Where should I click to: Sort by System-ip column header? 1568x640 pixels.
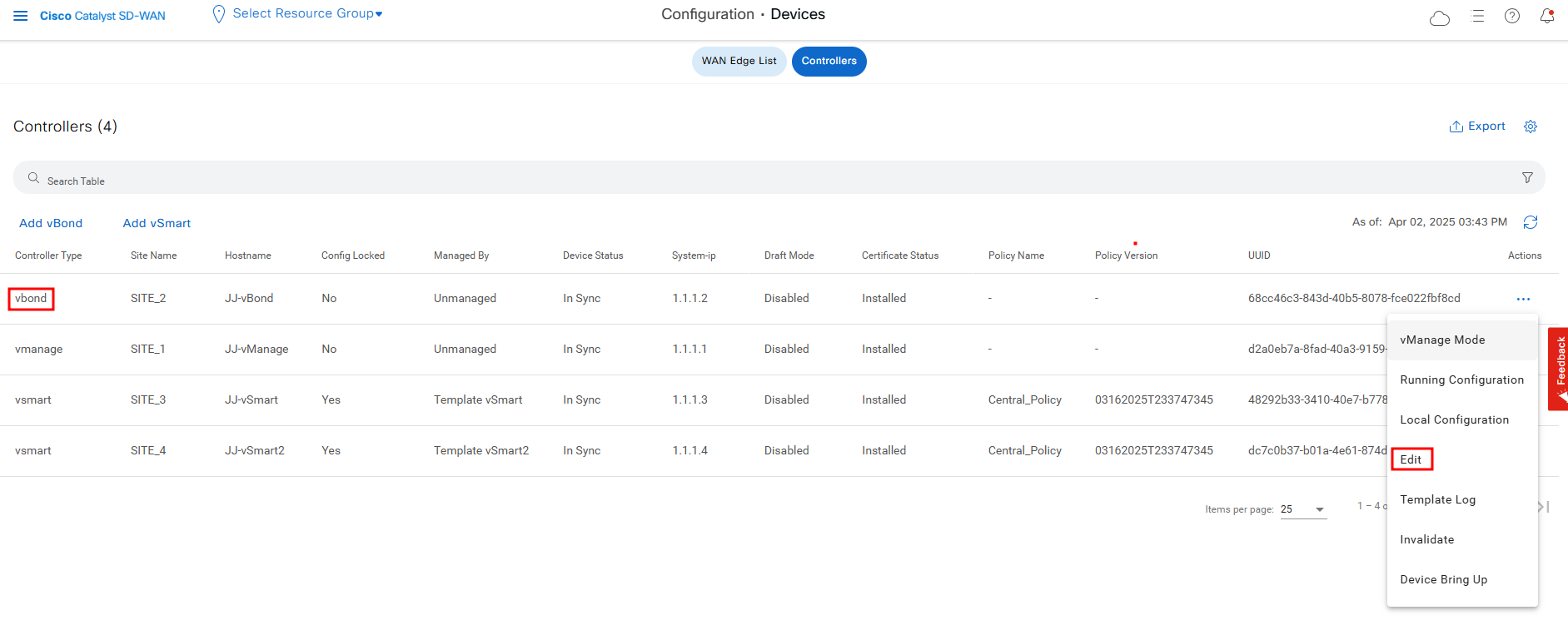[x=694, y=256]
